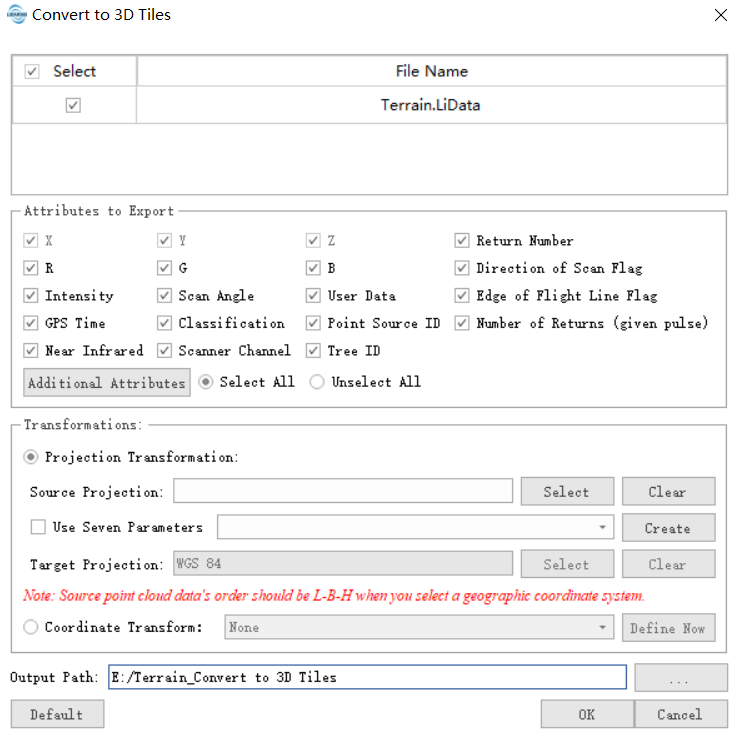
Task: Uncheck the Classification attribute
Action: (x=164, y=323)
